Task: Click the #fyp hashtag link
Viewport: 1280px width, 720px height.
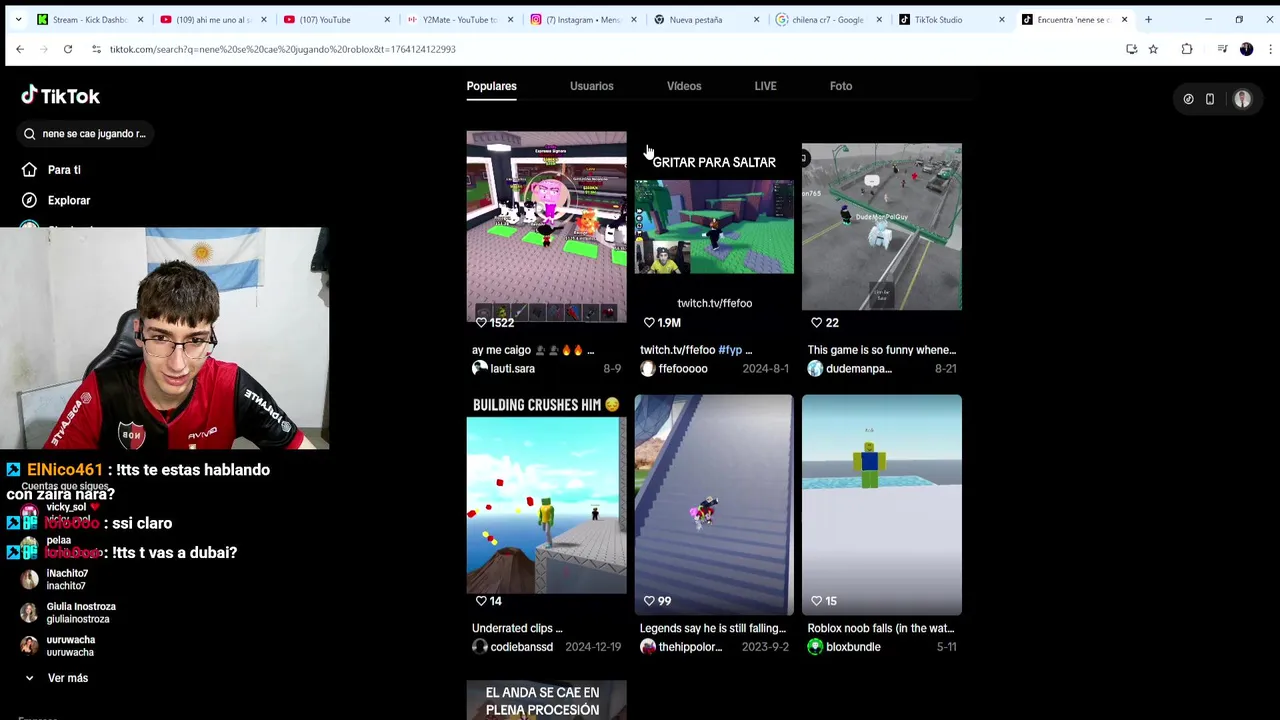Action: point(730,350)
